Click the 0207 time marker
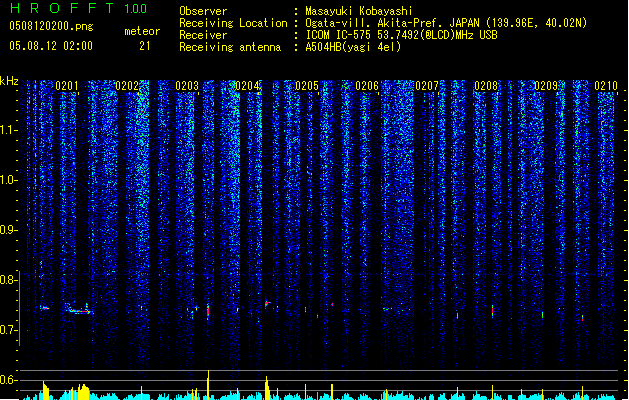The image size is (629, 400). pos(427,86)
